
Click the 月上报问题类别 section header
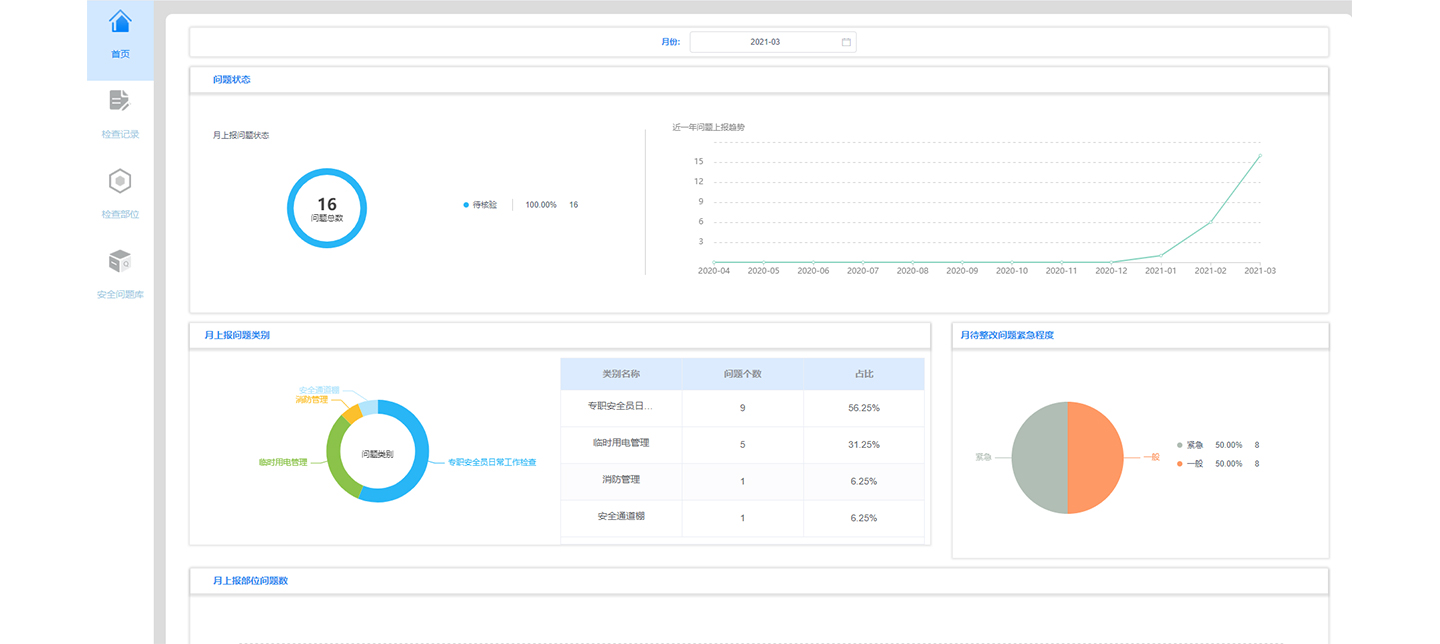[560, 336]
